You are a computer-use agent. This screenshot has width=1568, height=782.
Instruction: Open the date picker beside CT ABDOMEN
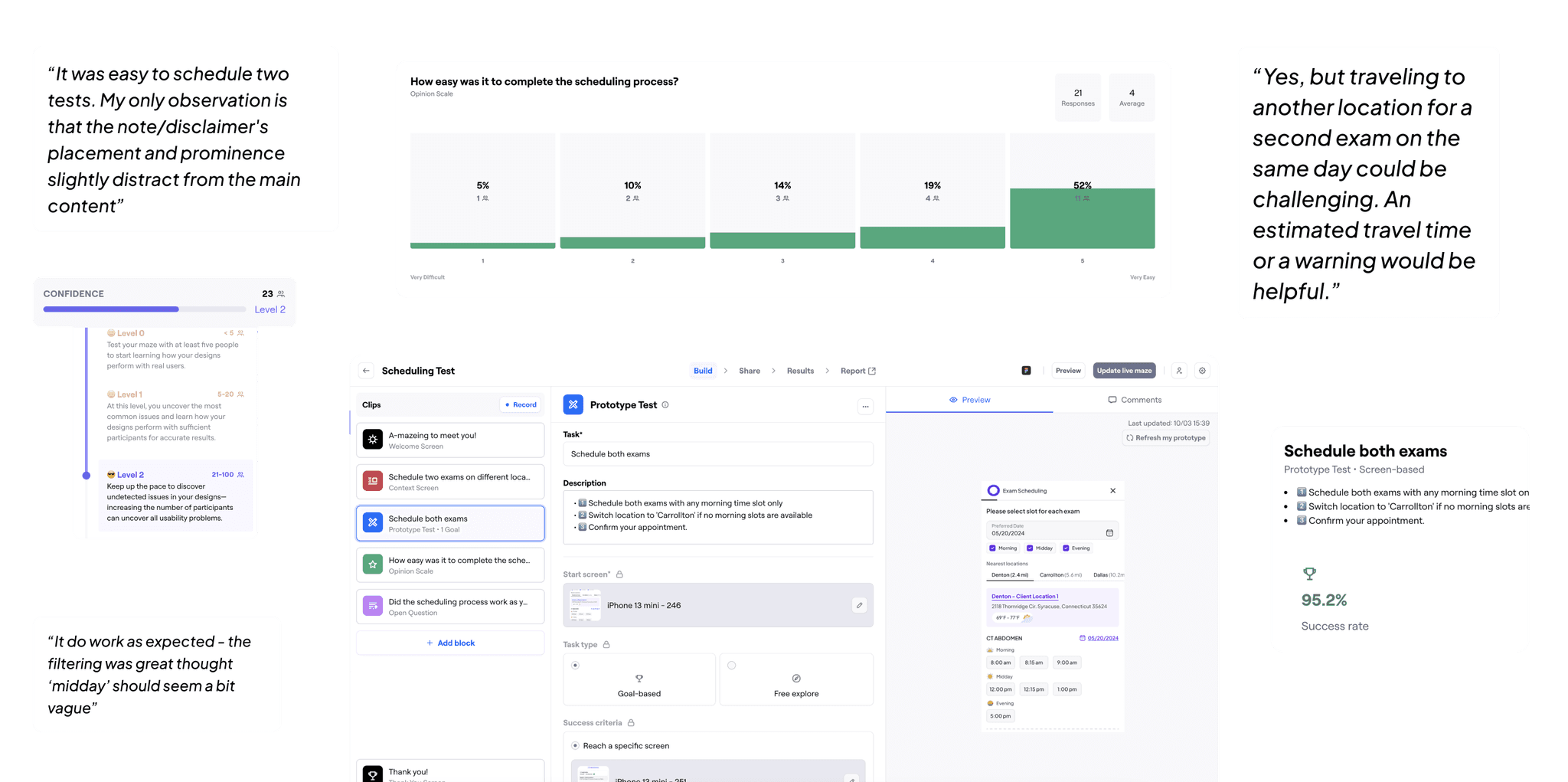[1082, 638]
